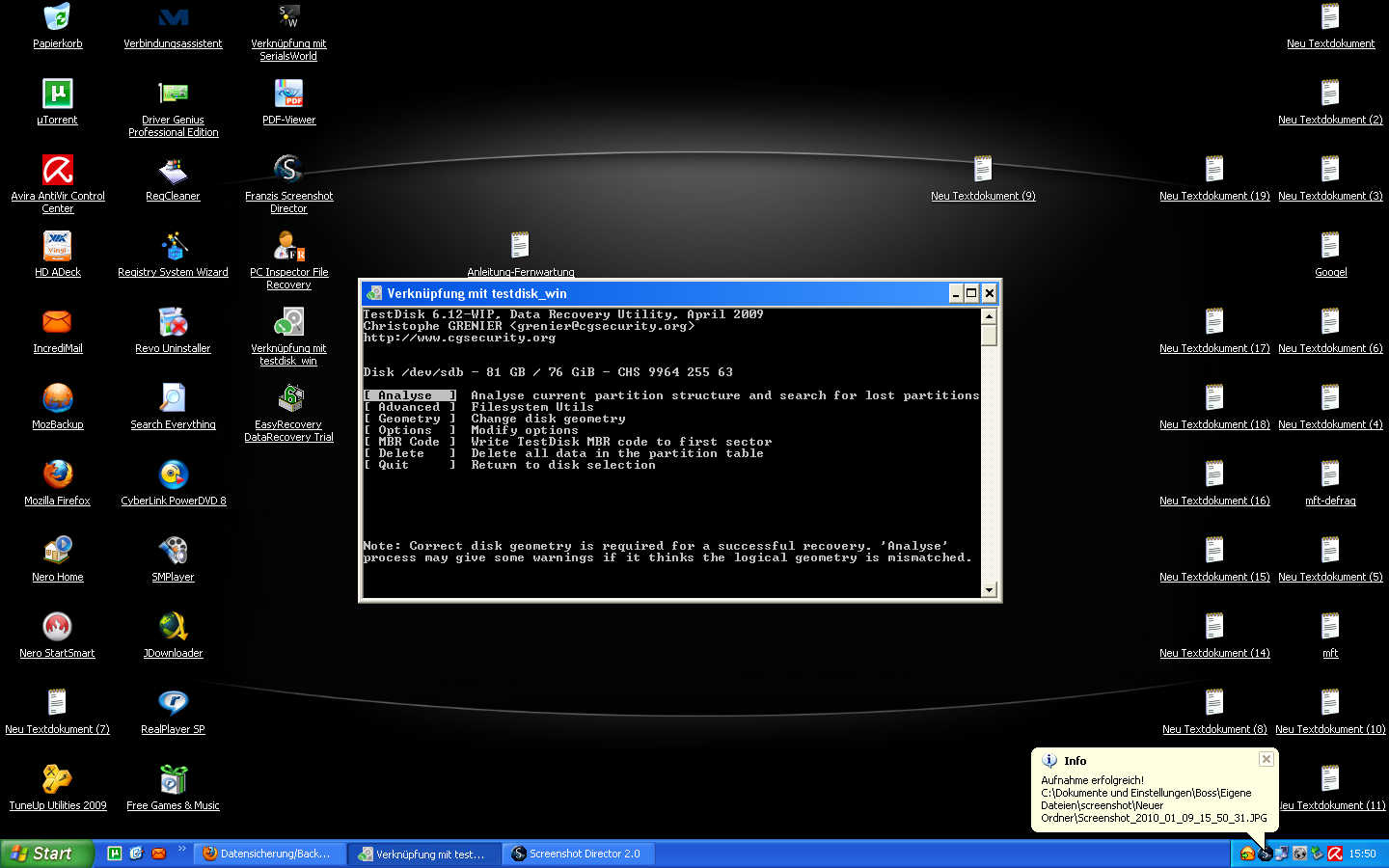This screenshot has width=1389, height=868.
Task: Click scroll-up arrow in TestDisk console window
Action: (989, 316)
